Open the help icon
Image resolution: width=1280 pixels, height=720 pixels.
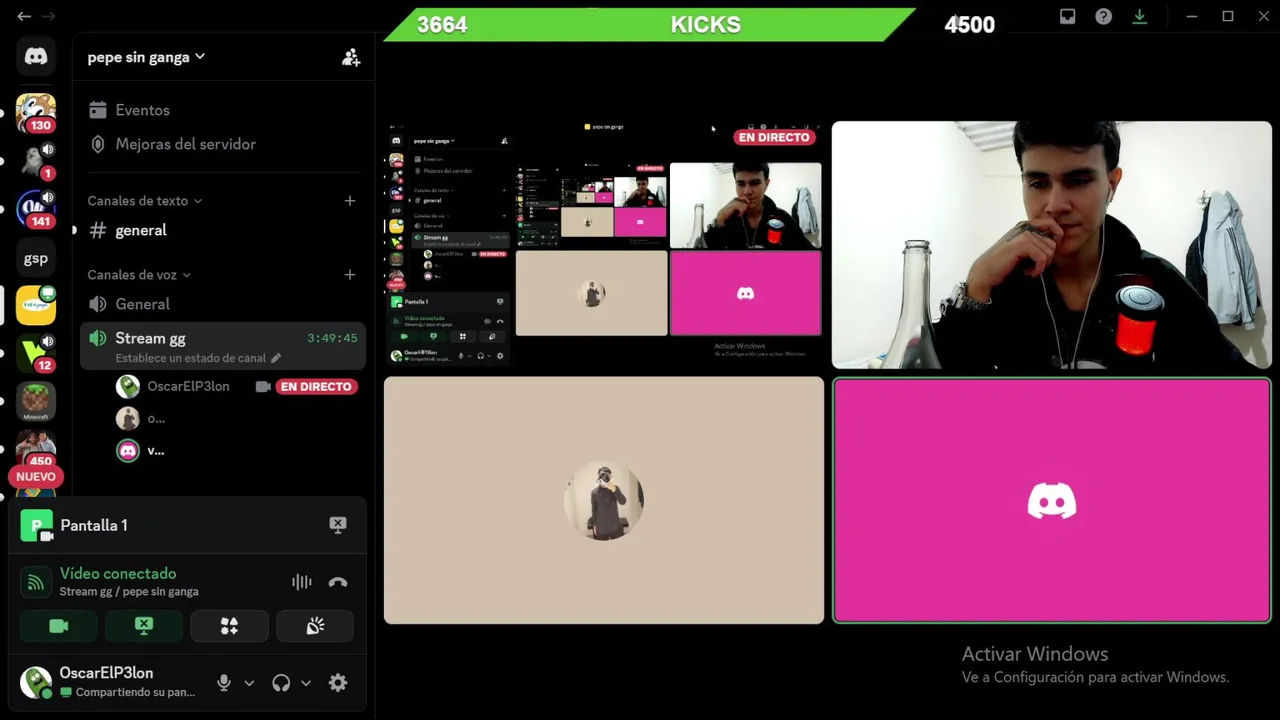[1104, 16]
